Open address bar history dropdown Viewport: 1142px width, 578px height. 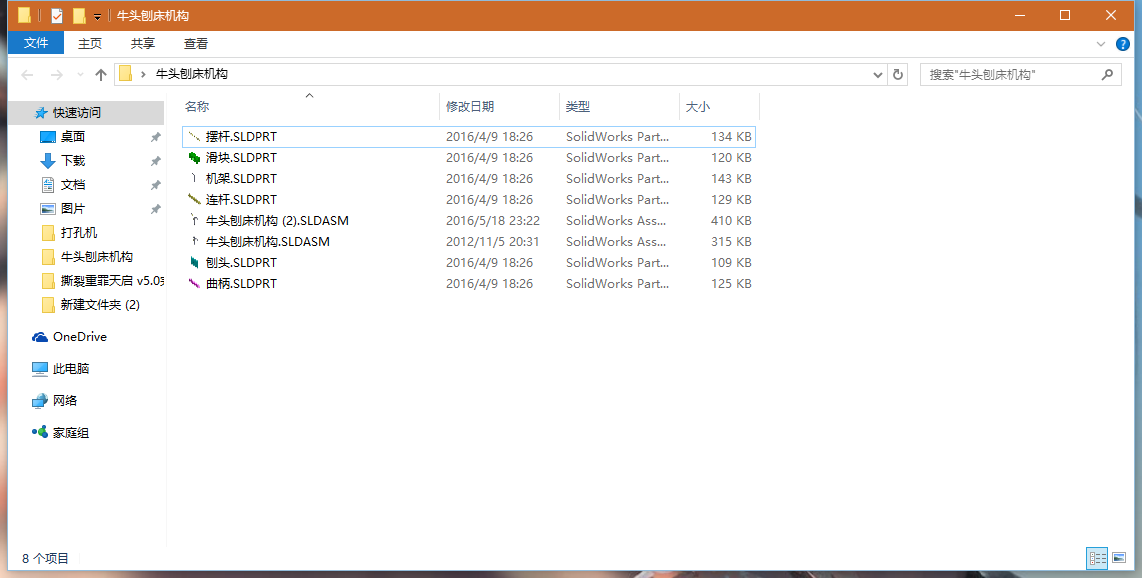878,74
